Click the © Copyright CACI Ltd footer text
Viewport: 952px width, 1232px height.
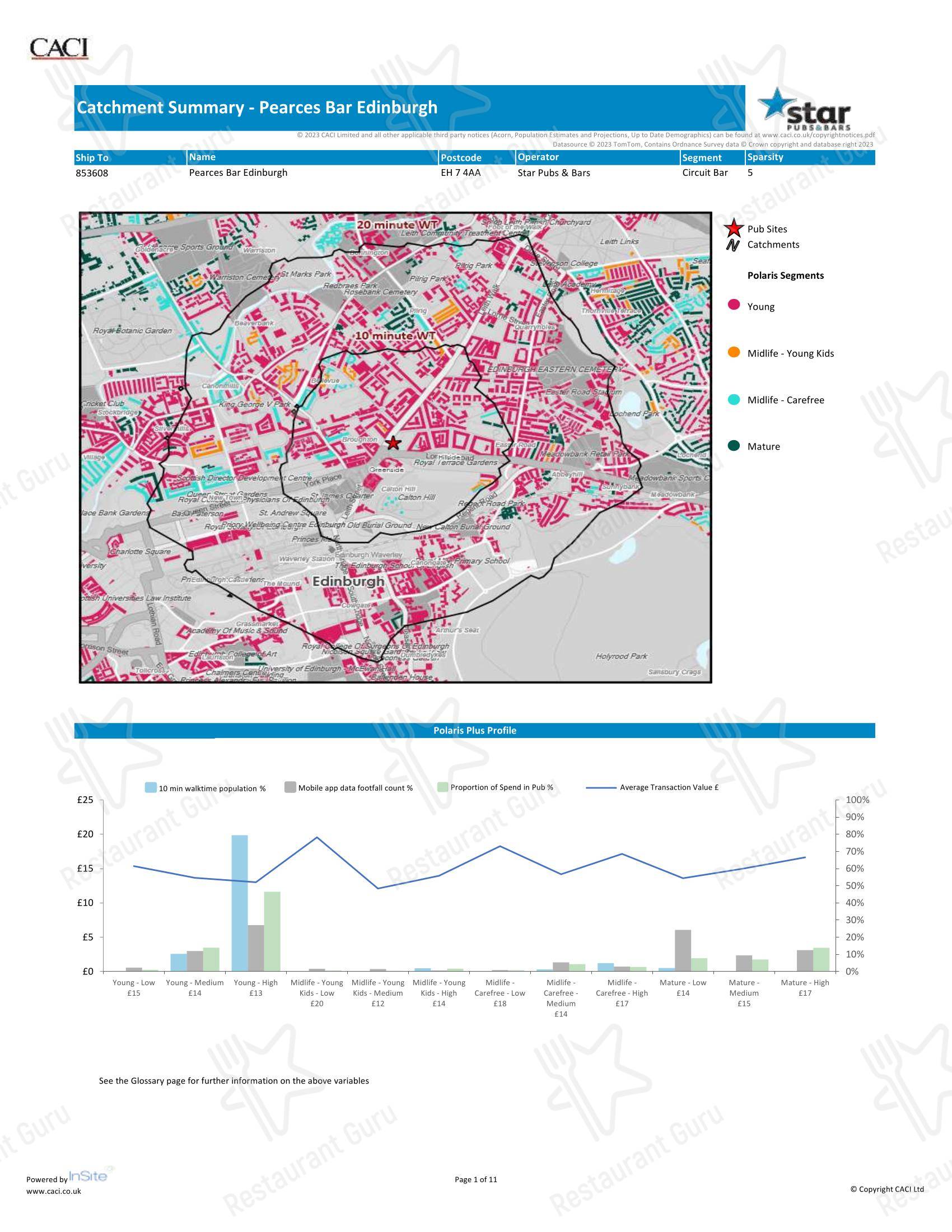coord(887,1188)
